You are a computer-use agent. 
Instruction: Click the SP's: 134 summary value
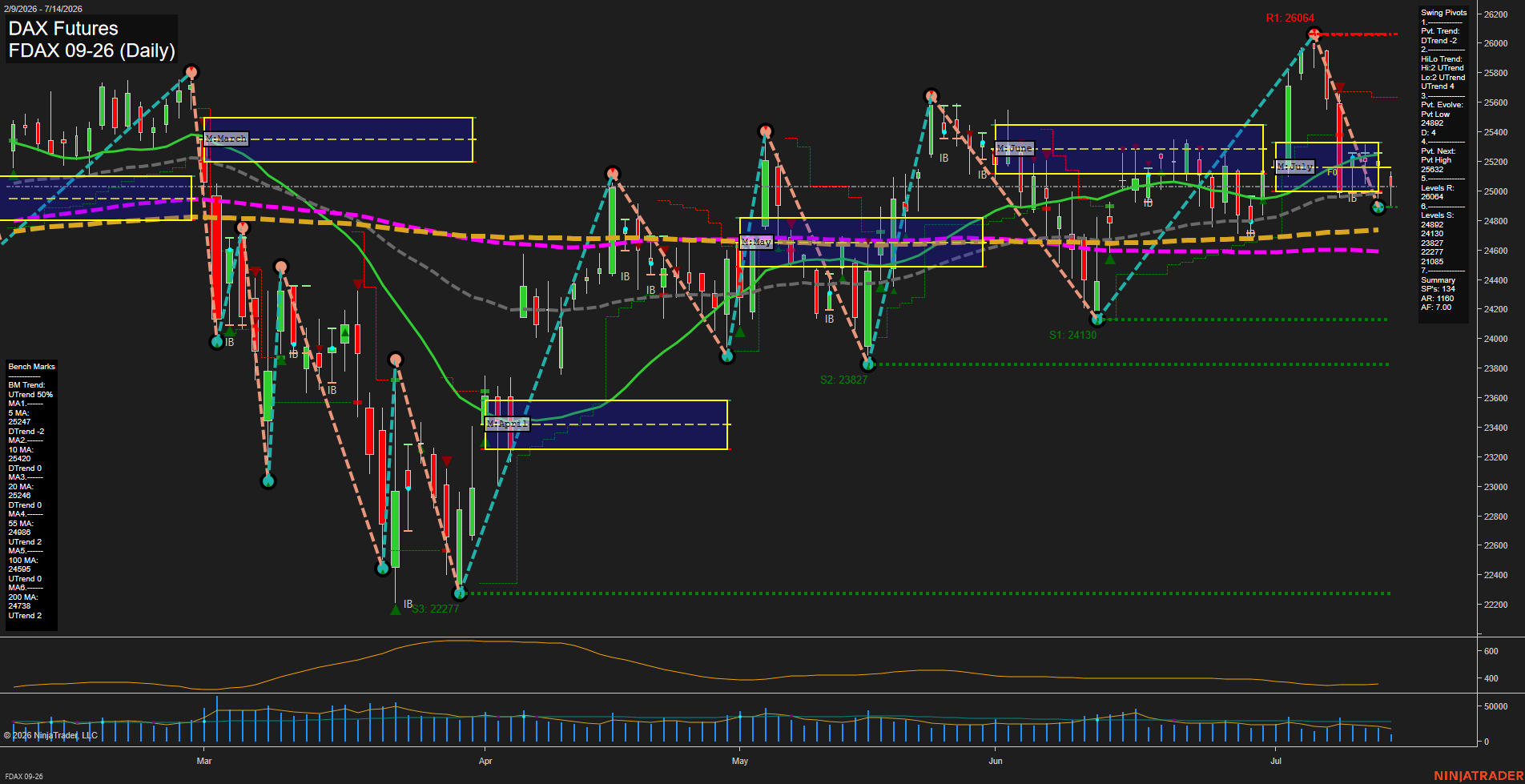1438,289
